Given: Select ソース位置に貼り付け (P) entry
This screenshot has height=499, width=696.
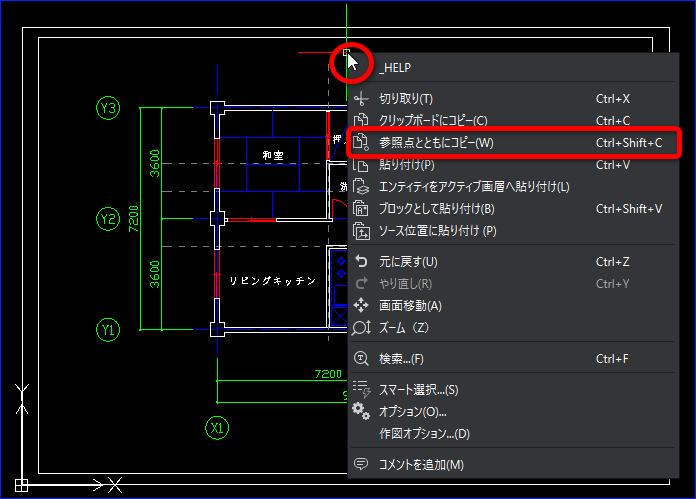Looking at the screenshot, I should (513, 231).
